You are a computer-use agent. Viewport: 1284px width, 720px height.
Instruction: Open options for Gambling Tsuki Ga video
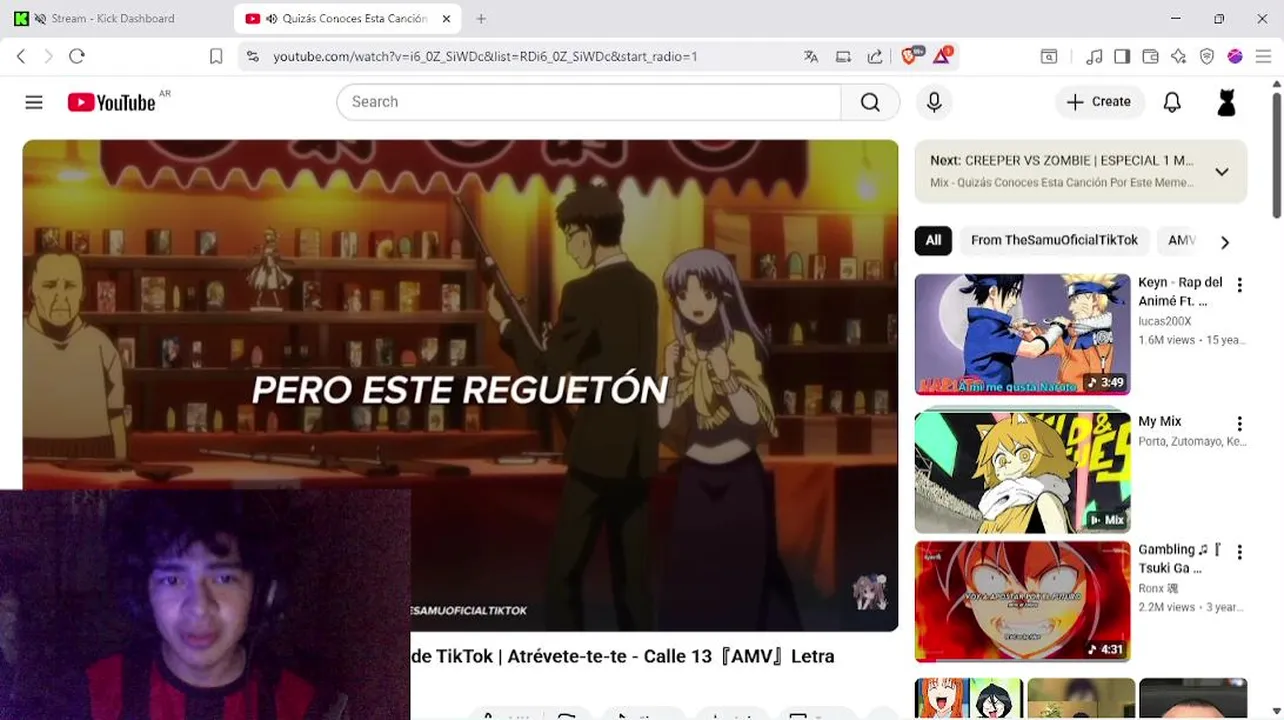[x=1239, y=552]
